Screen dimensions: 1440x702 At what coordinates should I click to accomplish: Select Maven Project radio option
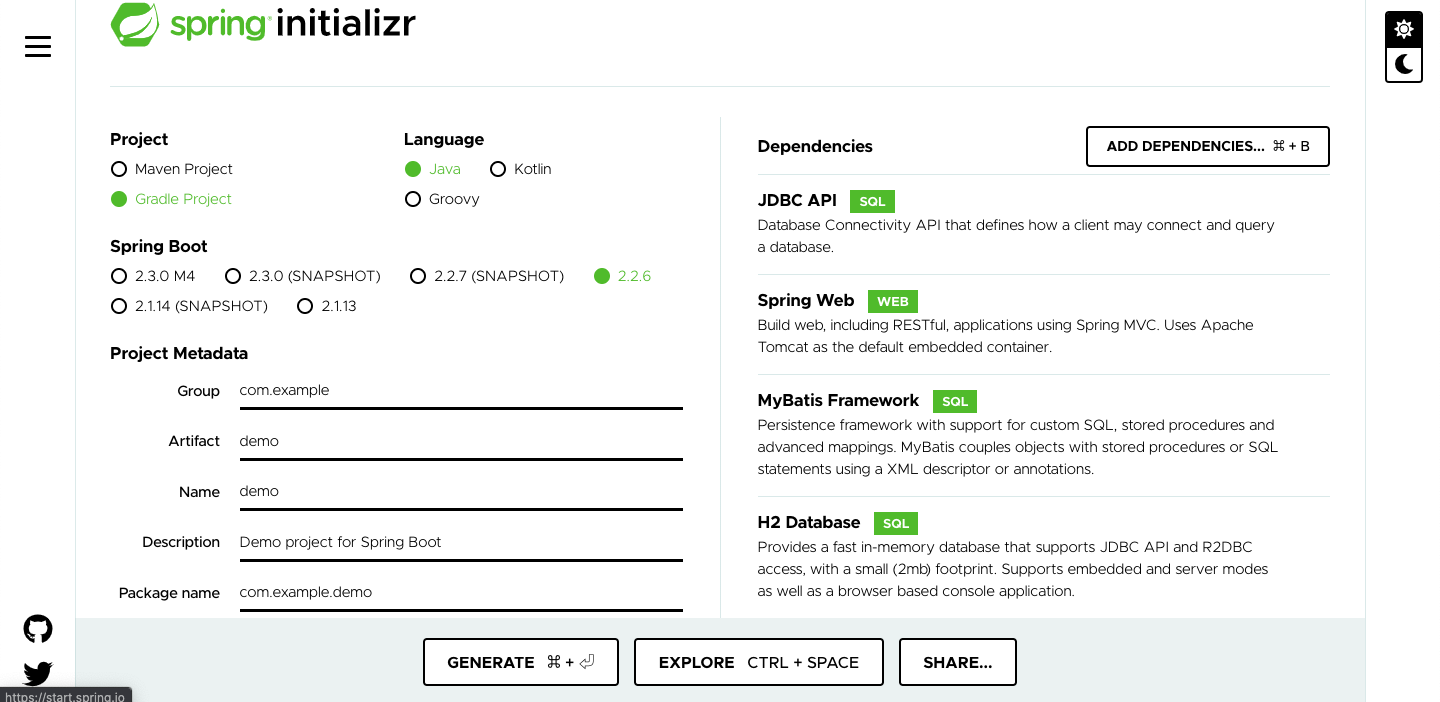coord(172,169)
